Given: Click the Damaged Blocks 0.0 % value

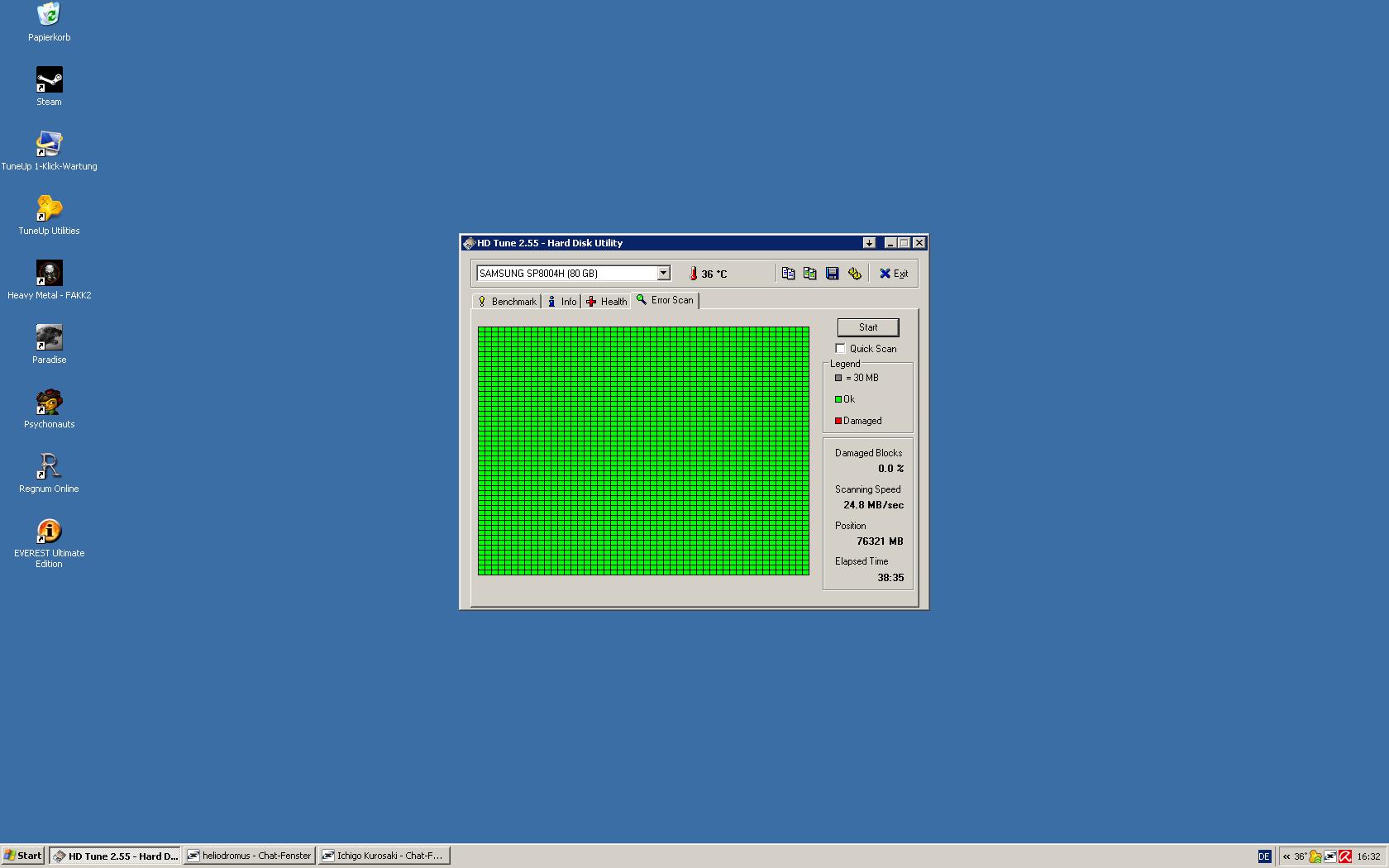Looking at the screenshot, I should coord(890,469).
